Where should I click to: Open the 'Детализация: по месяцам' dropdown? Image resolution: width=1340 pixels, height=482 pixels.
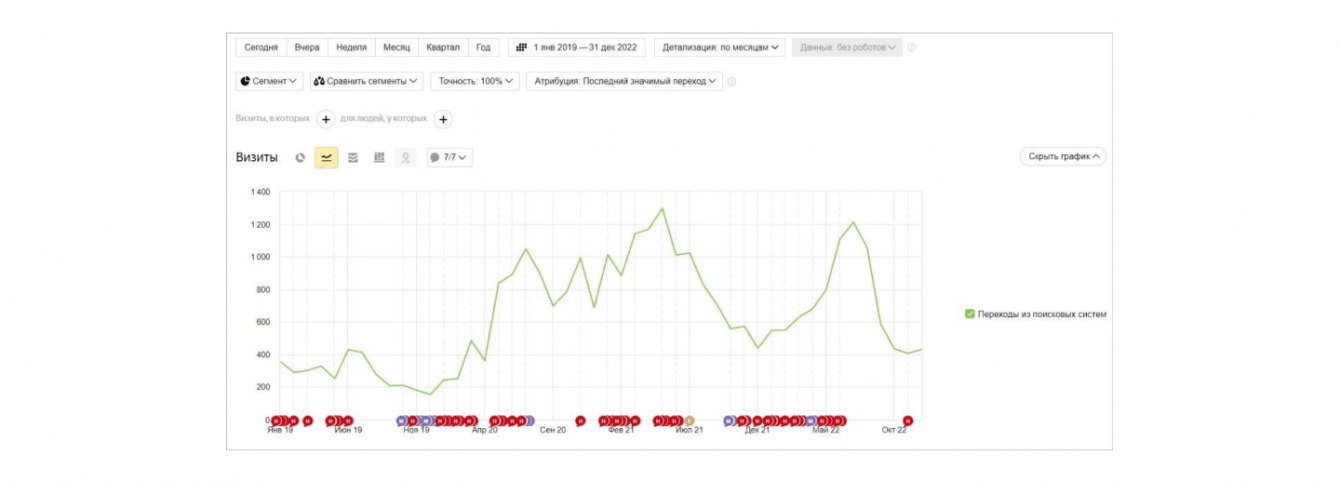pyautogui.click(x=719, y=47)
